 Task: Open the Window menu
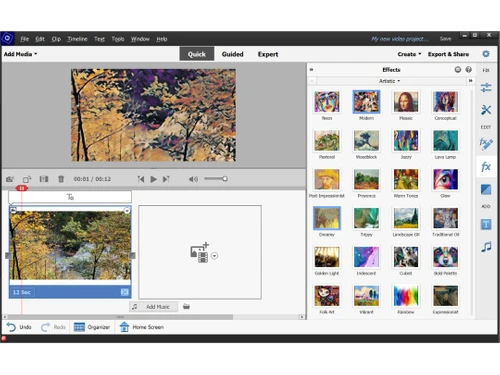coord(140,39)
